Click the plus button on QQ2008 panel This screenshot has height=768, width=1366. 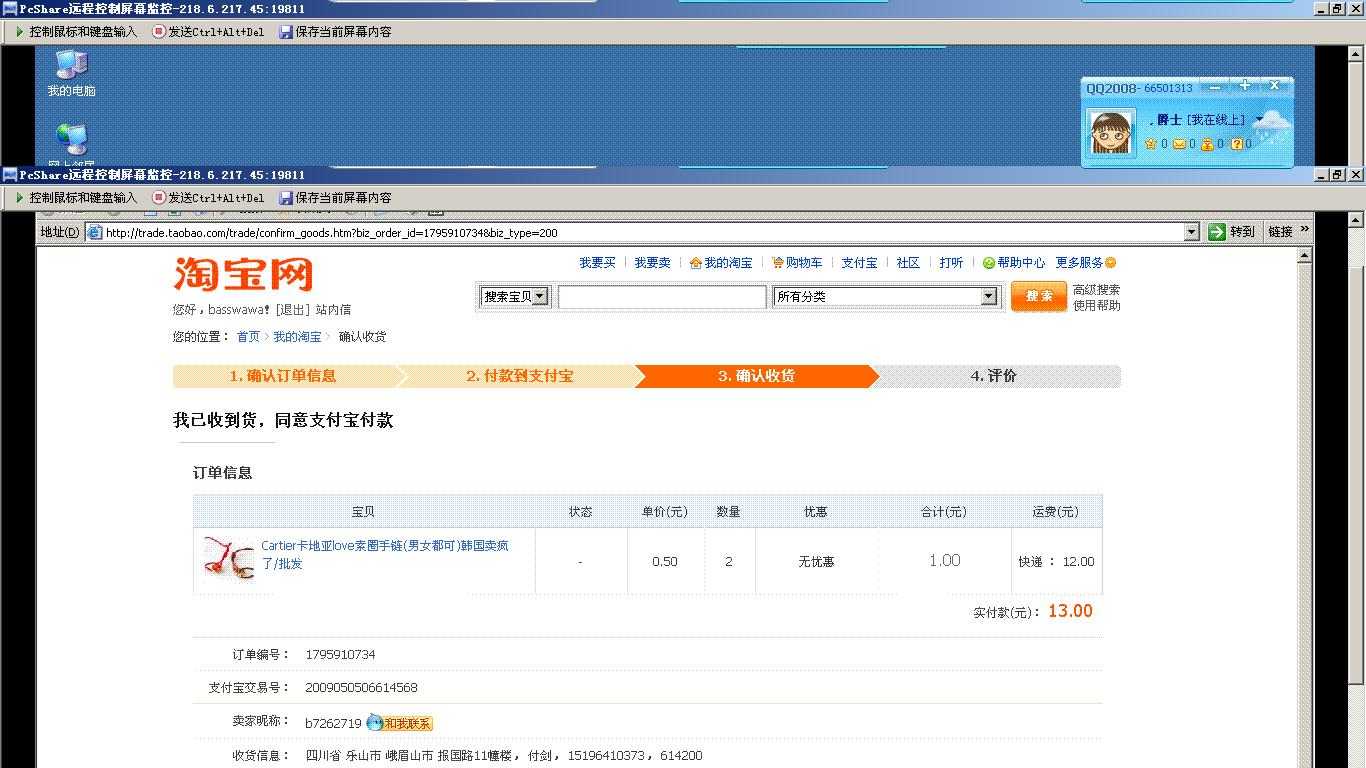coord(1244,86)
